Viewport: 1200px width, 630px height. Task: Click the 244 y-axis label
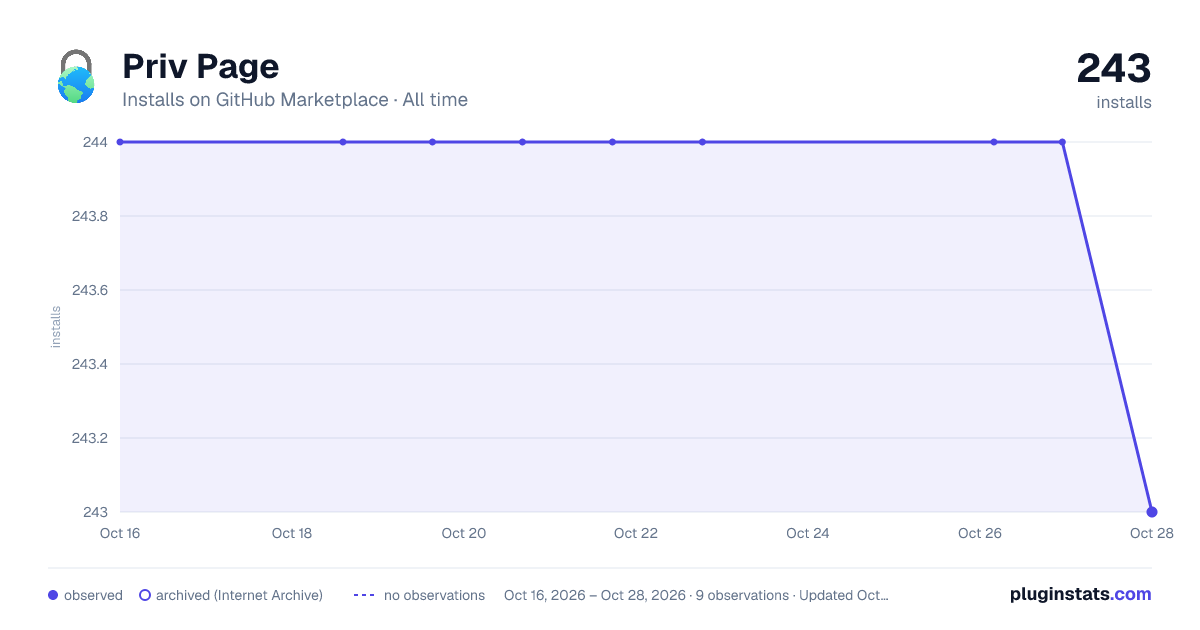[96, 142]
